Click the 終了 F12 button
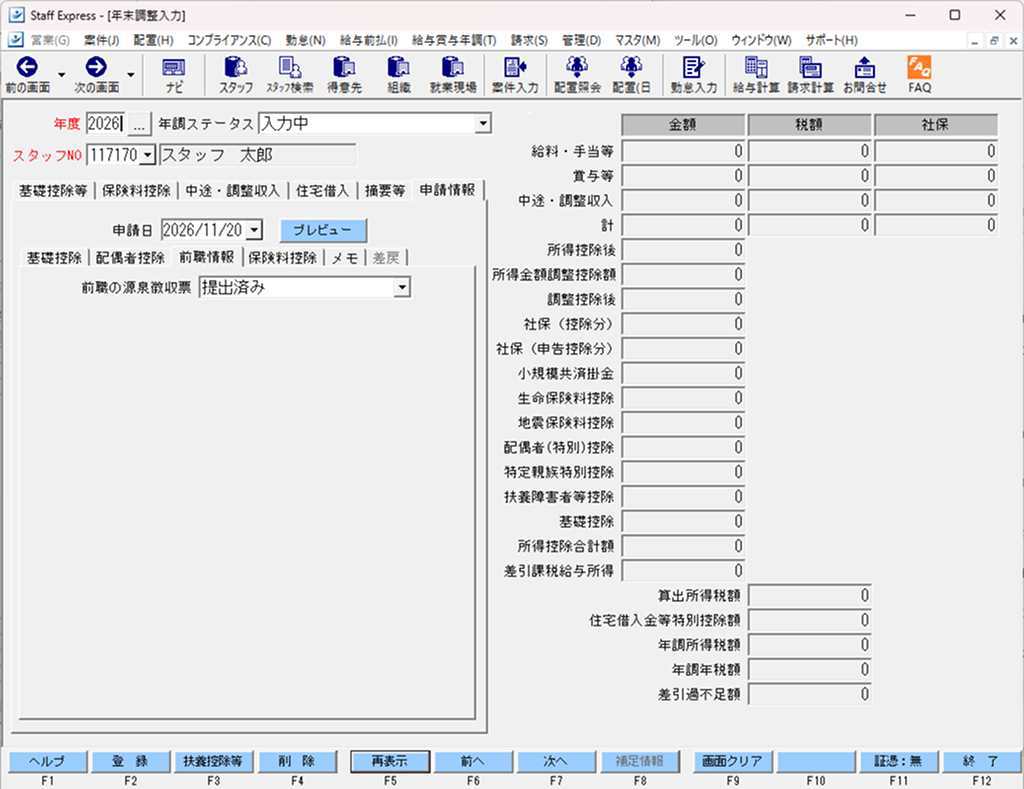 [x=982, y=762]
